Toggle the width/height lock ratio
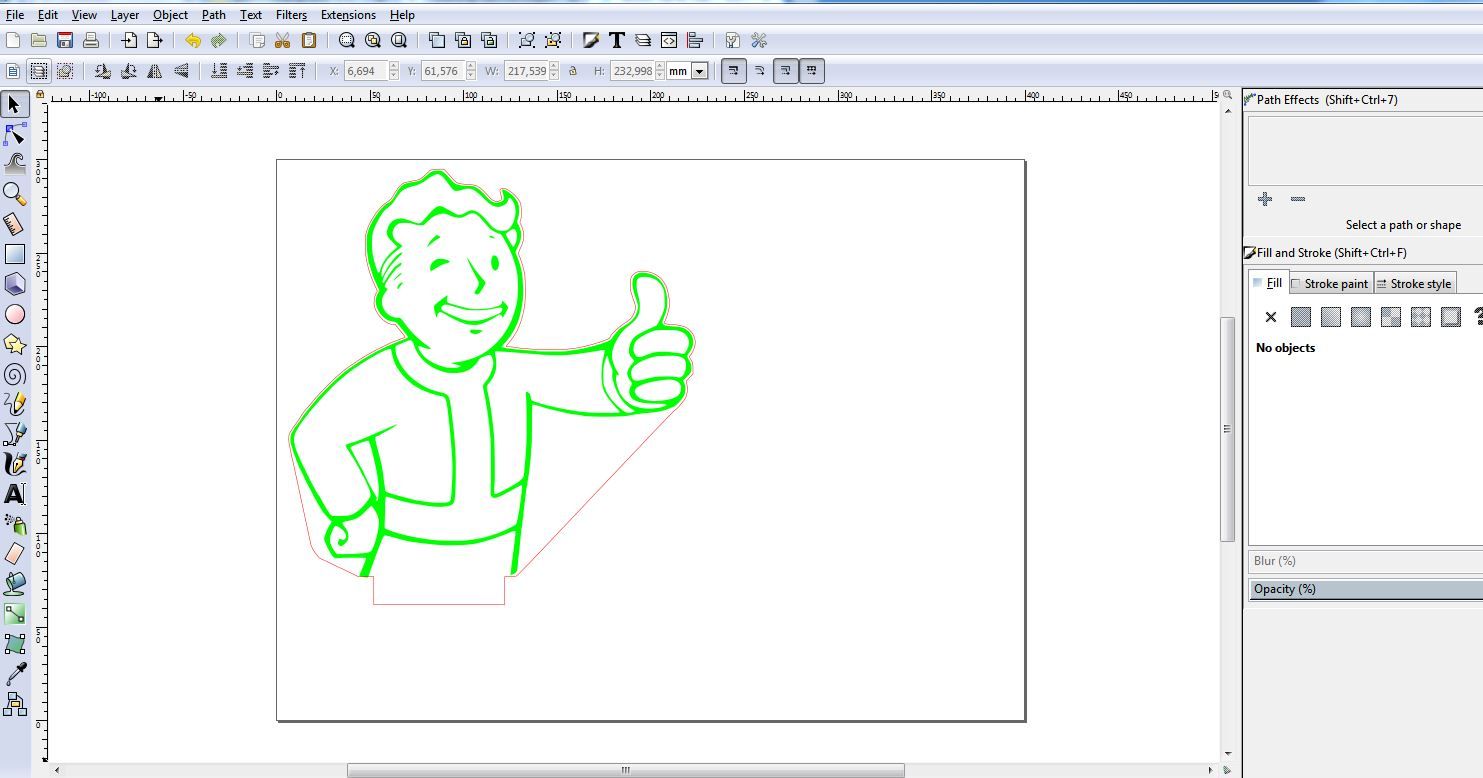 [x=573, y=71]
